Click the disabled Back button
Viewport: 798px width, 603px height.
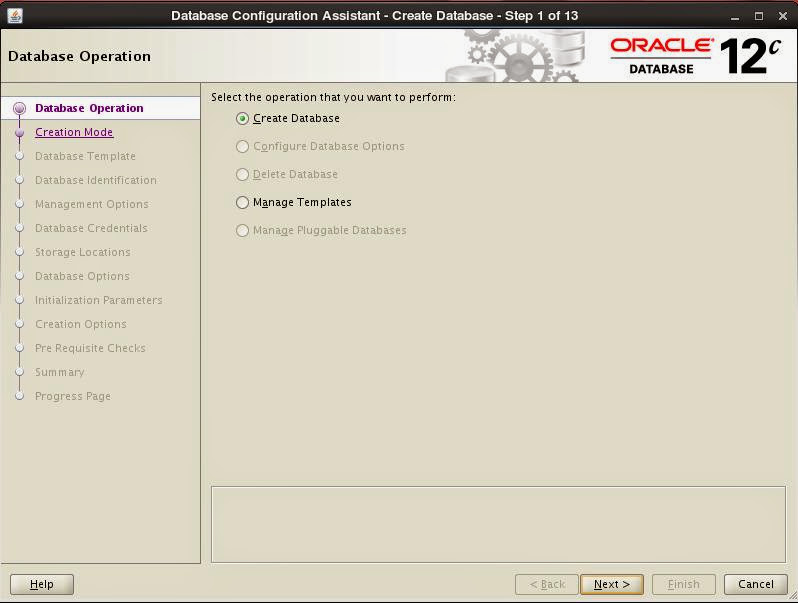547,584
